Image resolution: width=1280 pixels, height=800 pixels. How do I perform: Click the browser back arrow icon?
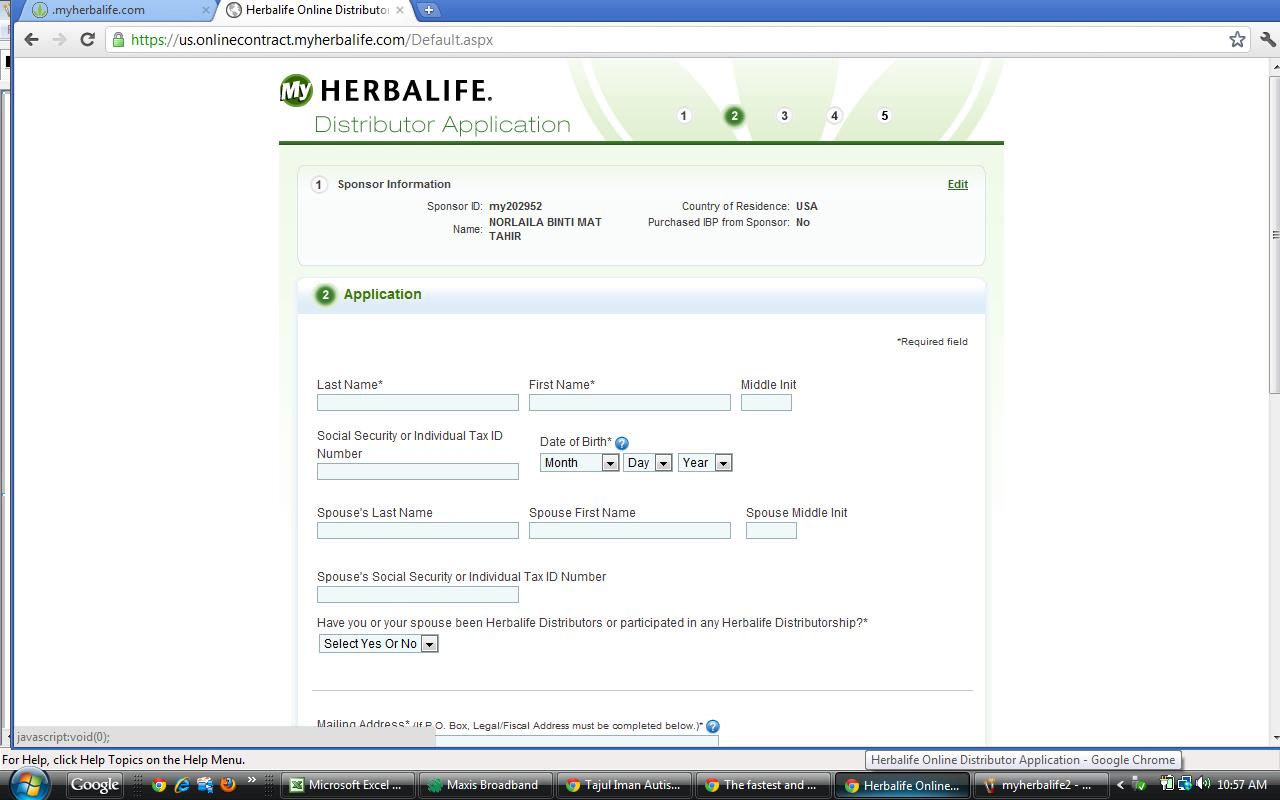tap(31, 40)
